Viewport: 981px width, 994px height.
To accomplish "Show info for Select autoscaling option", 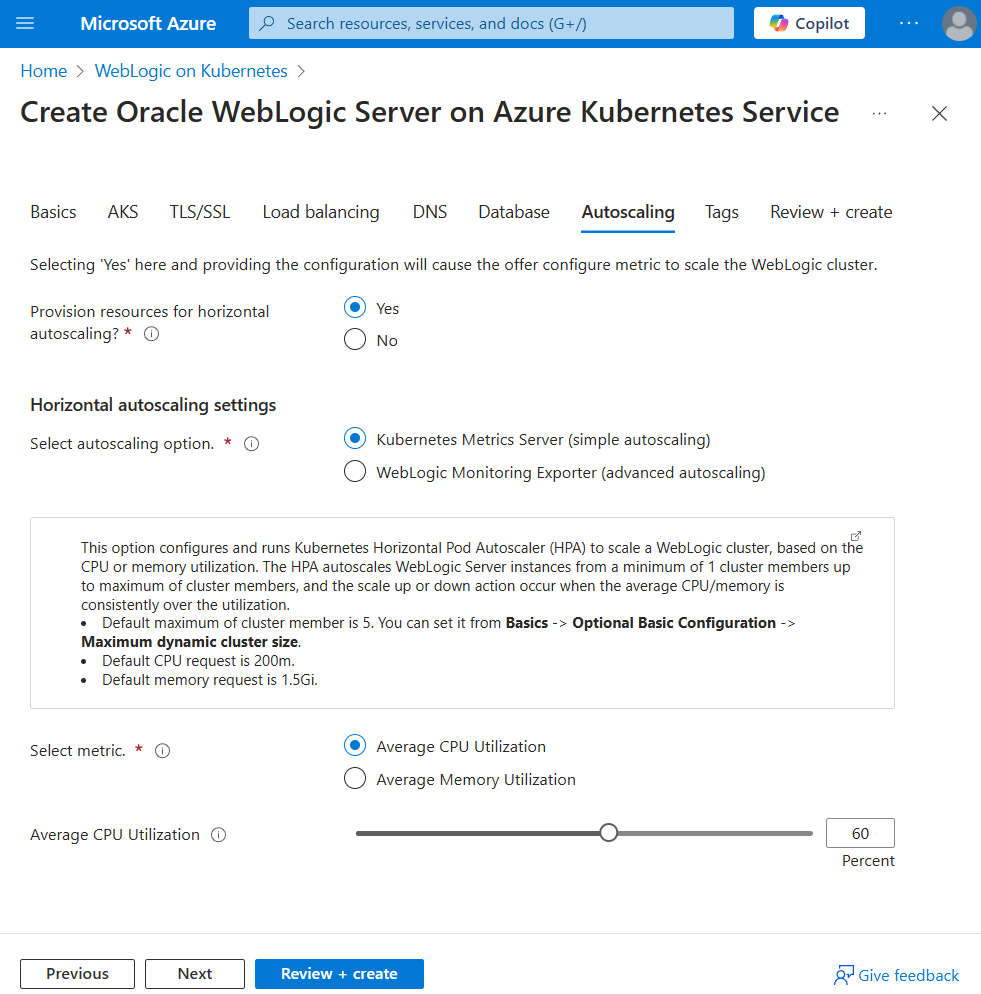I will click(252, 444).
